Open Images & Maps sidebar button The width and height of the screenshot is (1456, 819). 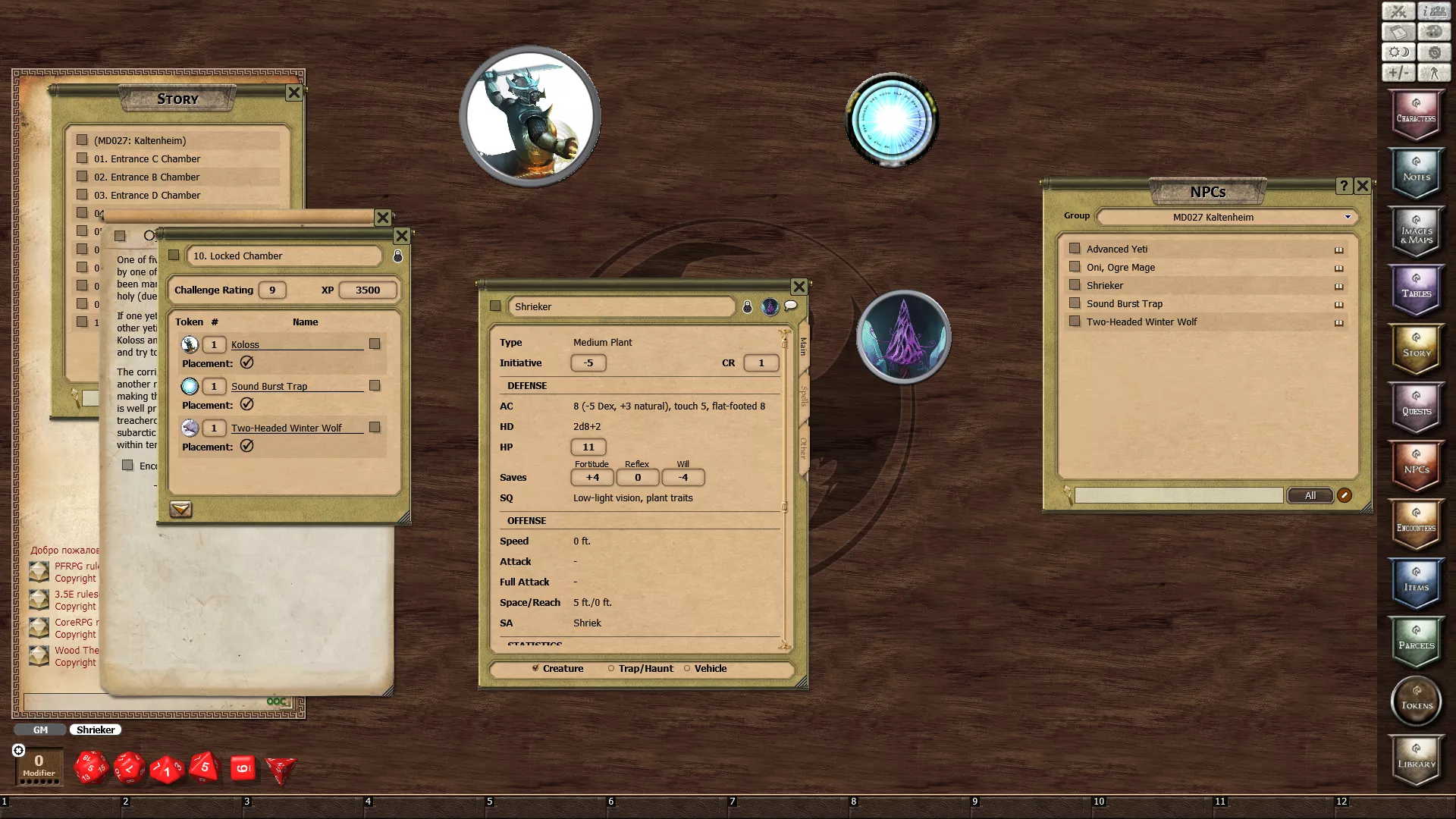point(1416,233)
